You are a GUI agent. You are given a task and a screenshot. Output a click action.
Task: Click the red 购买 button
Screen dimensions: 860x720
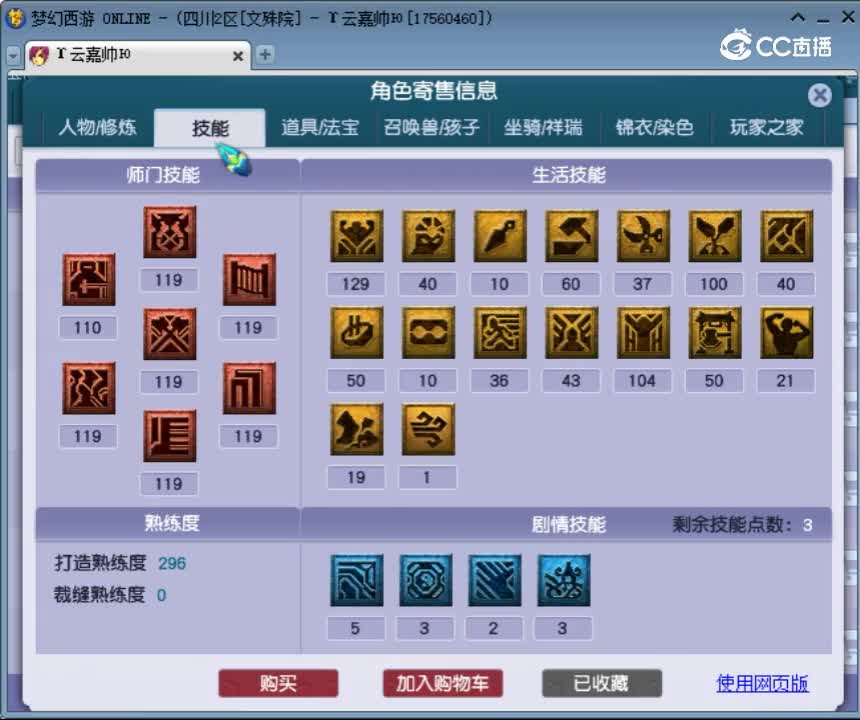[x=278, y=683]
